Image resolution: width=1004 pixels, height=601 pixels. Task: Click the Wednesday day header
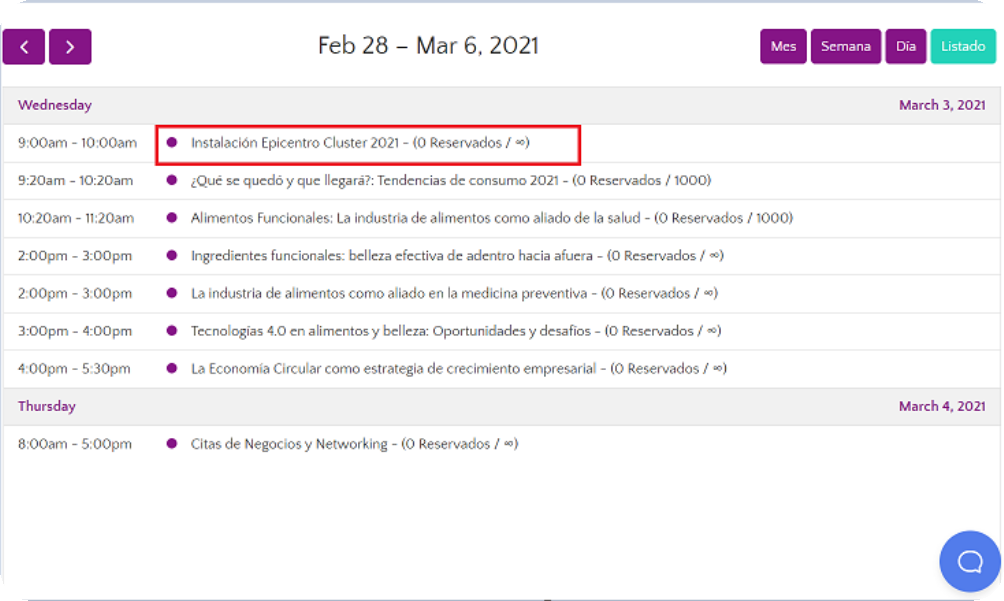pos(55,105)
